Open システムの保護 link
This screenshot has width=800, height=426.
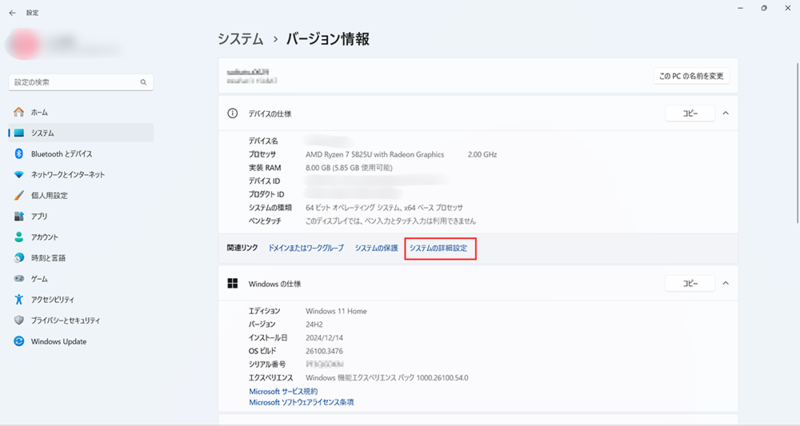tap(376, 248)
